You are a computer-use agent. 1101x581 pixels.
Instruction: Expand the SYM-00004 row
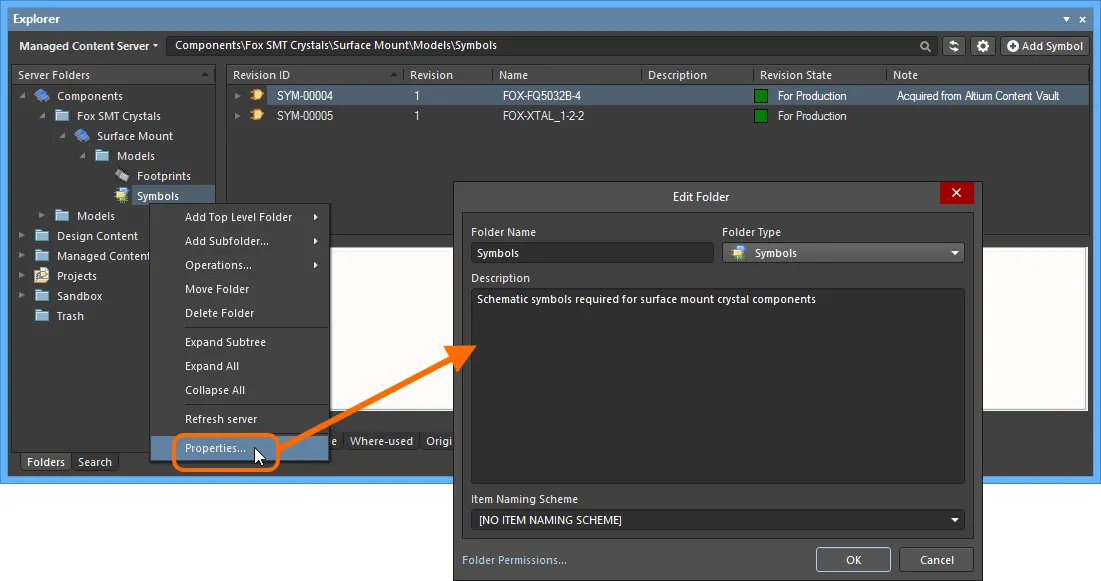click(237, 96)
